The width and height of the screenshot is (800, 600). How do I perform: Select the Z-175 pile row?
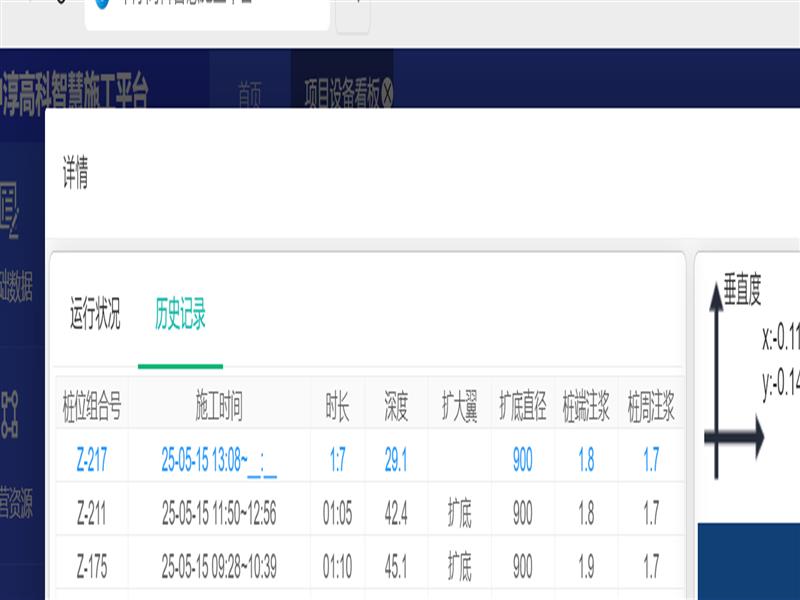(92, 567)
